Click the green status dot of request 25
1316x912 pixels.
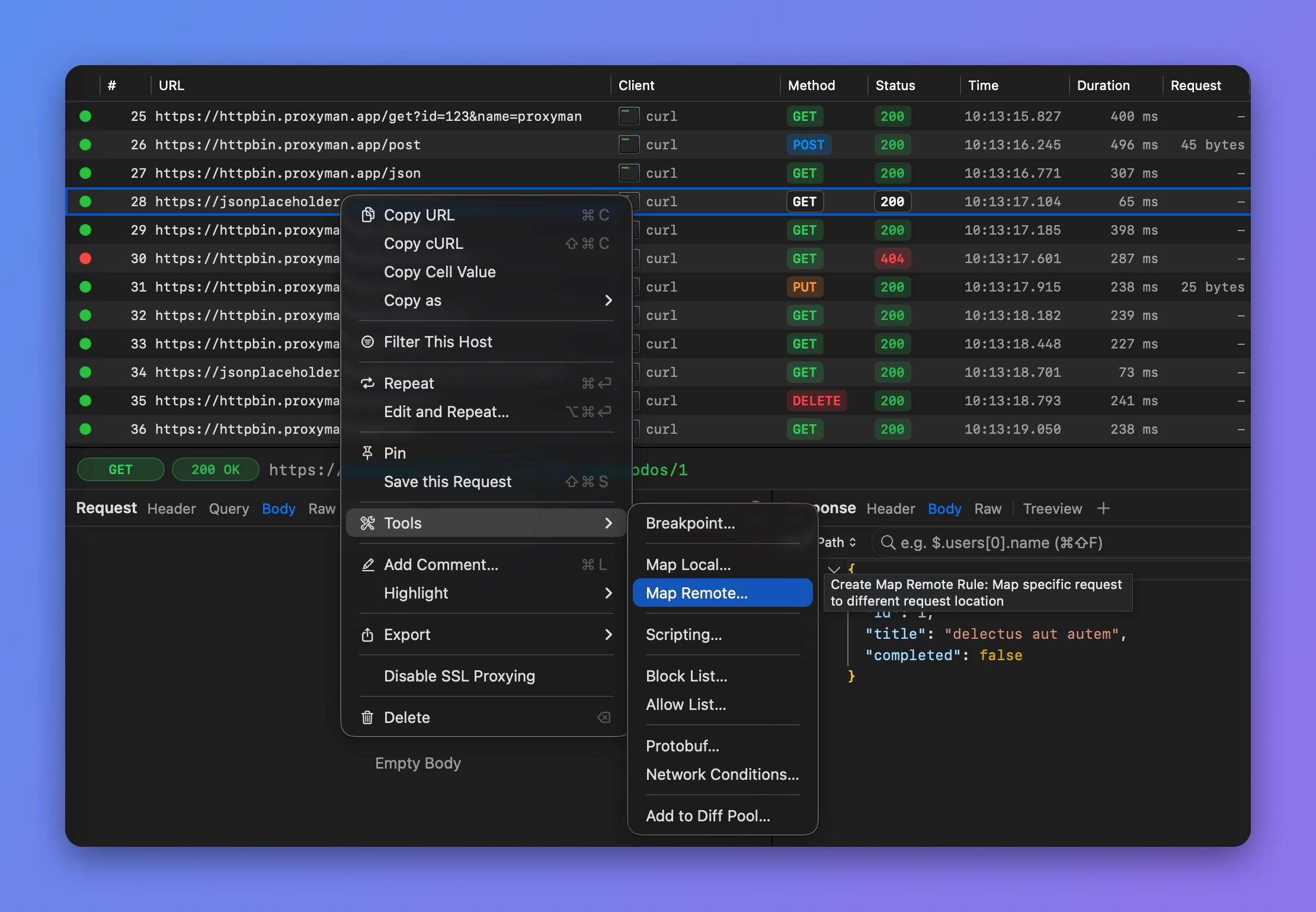click(x=85, y=116)
